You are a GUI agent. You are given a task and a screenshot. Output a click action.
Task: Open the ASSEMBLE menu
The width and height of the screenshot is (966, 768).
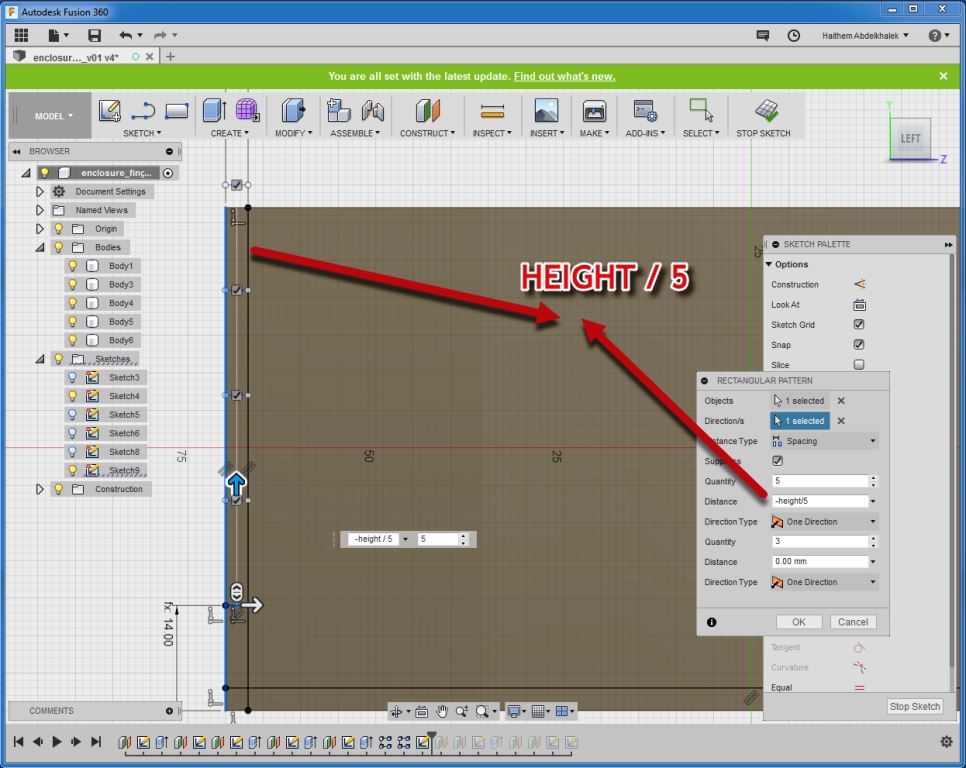(355, 133)
